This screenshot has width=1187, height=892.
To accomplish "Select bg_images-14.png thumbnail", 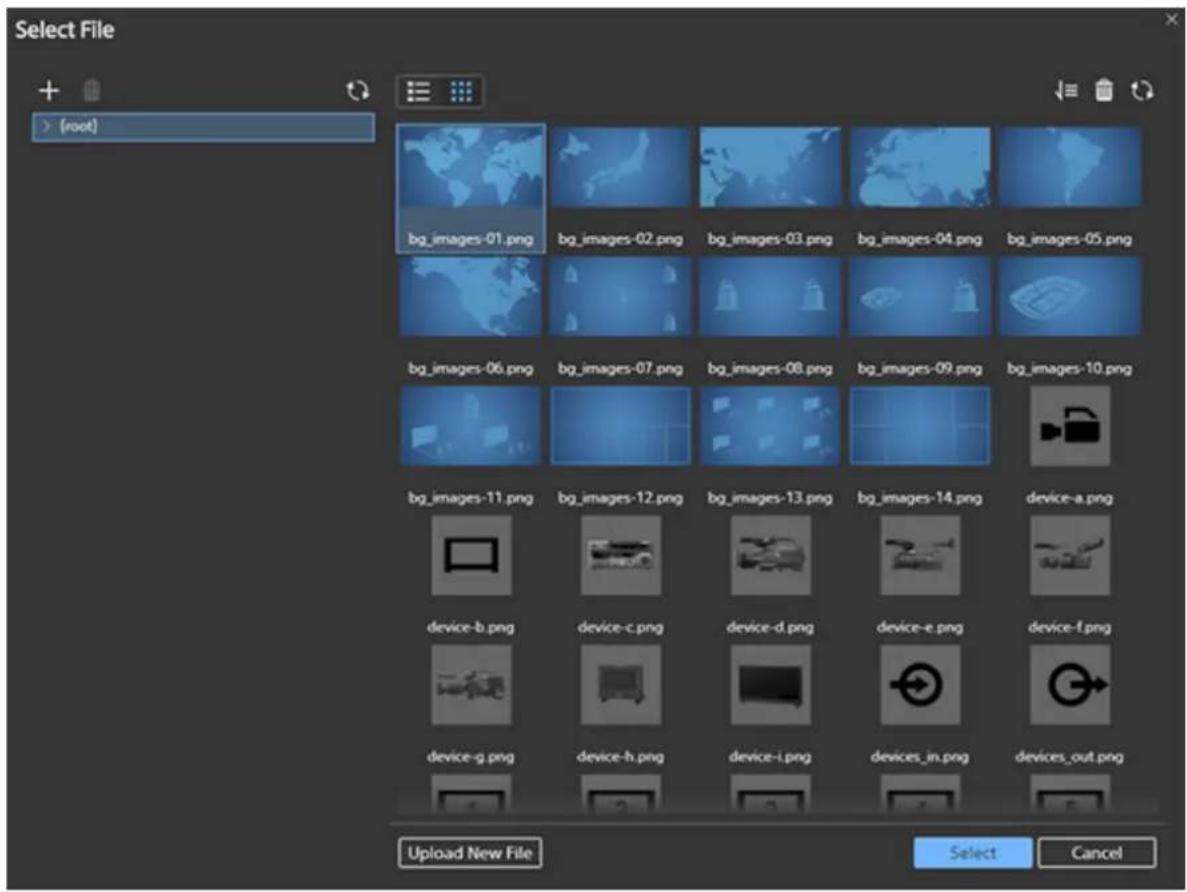I will tap(921, 426).
